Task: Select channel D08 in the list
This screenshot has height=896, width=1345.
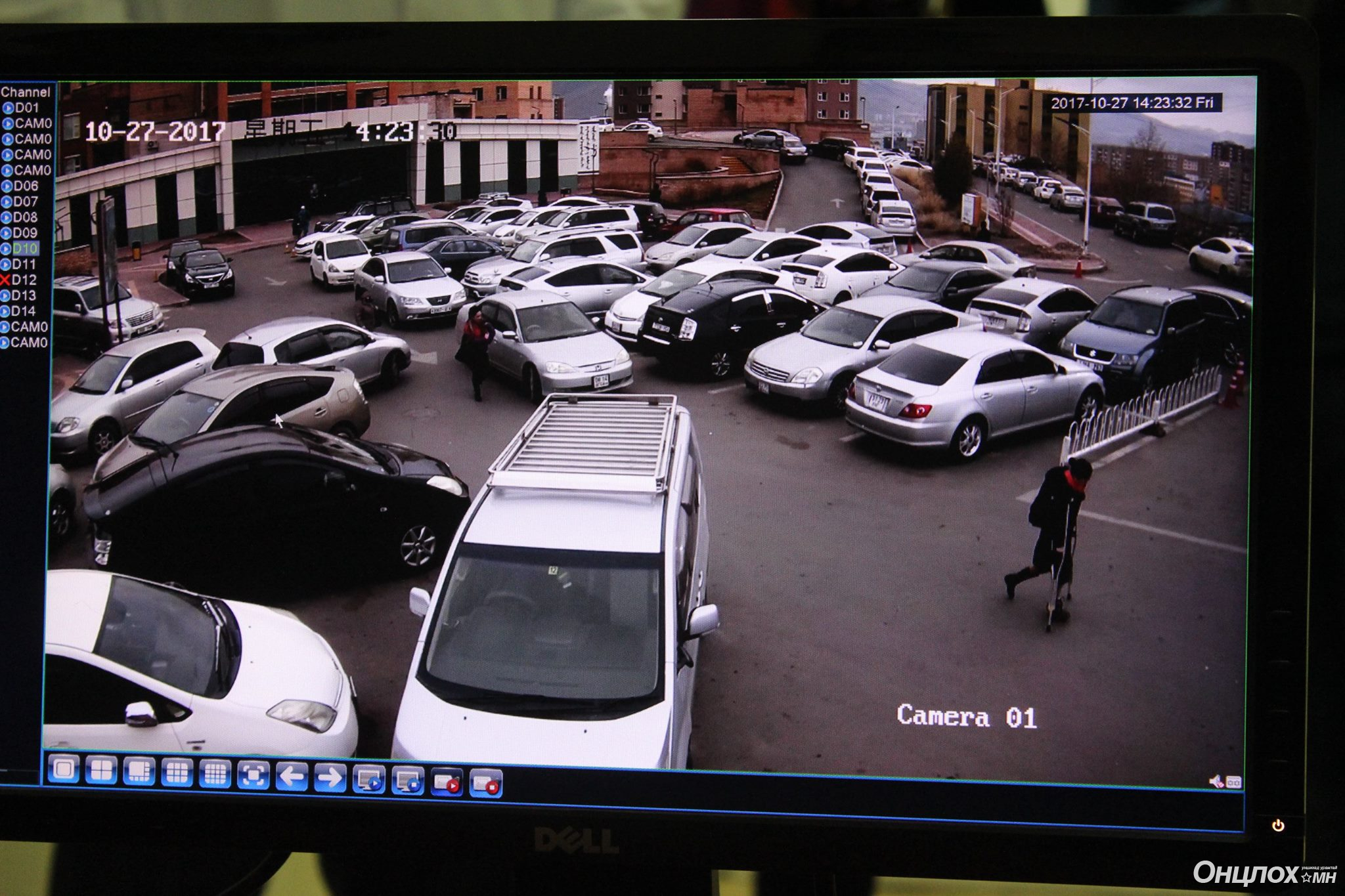Action: [x=26, y=218]
